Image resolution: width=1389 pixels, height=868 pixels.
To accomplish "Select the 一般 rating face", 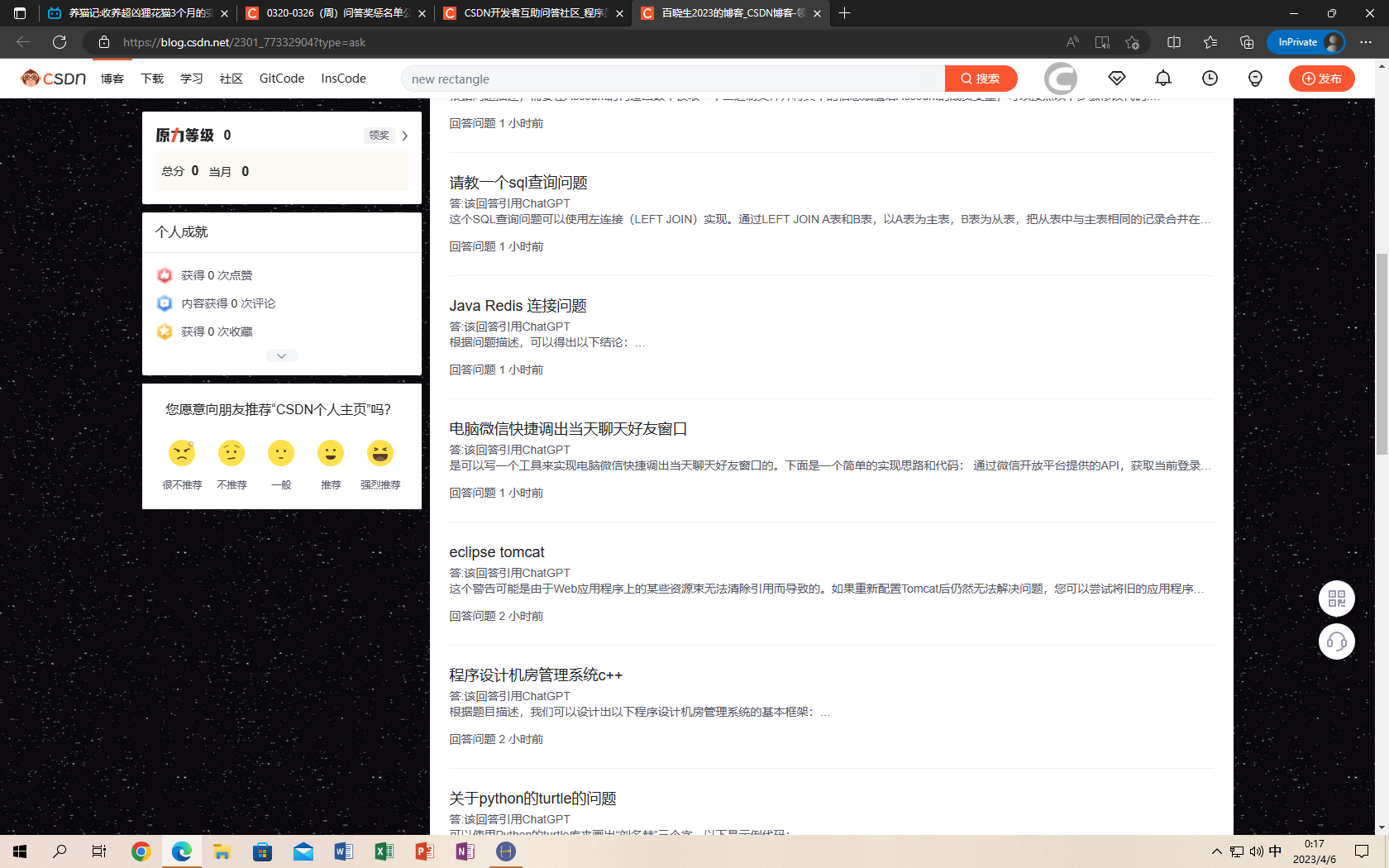I will coord(281,453).
